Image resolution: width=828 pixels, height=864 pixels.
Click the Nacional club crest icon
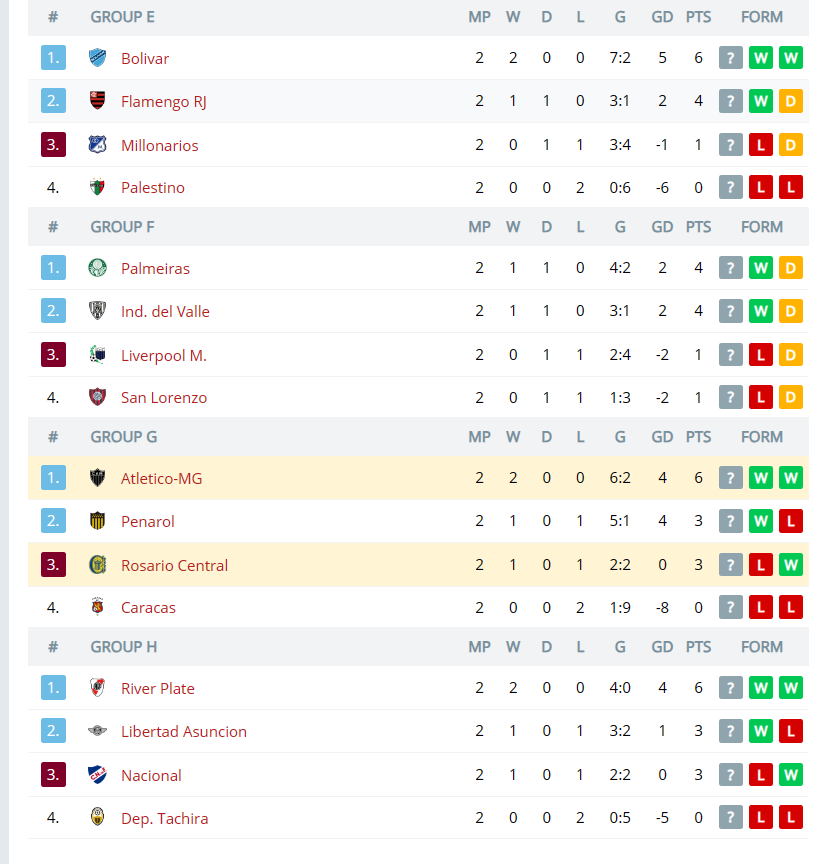(x=98, y=775)
